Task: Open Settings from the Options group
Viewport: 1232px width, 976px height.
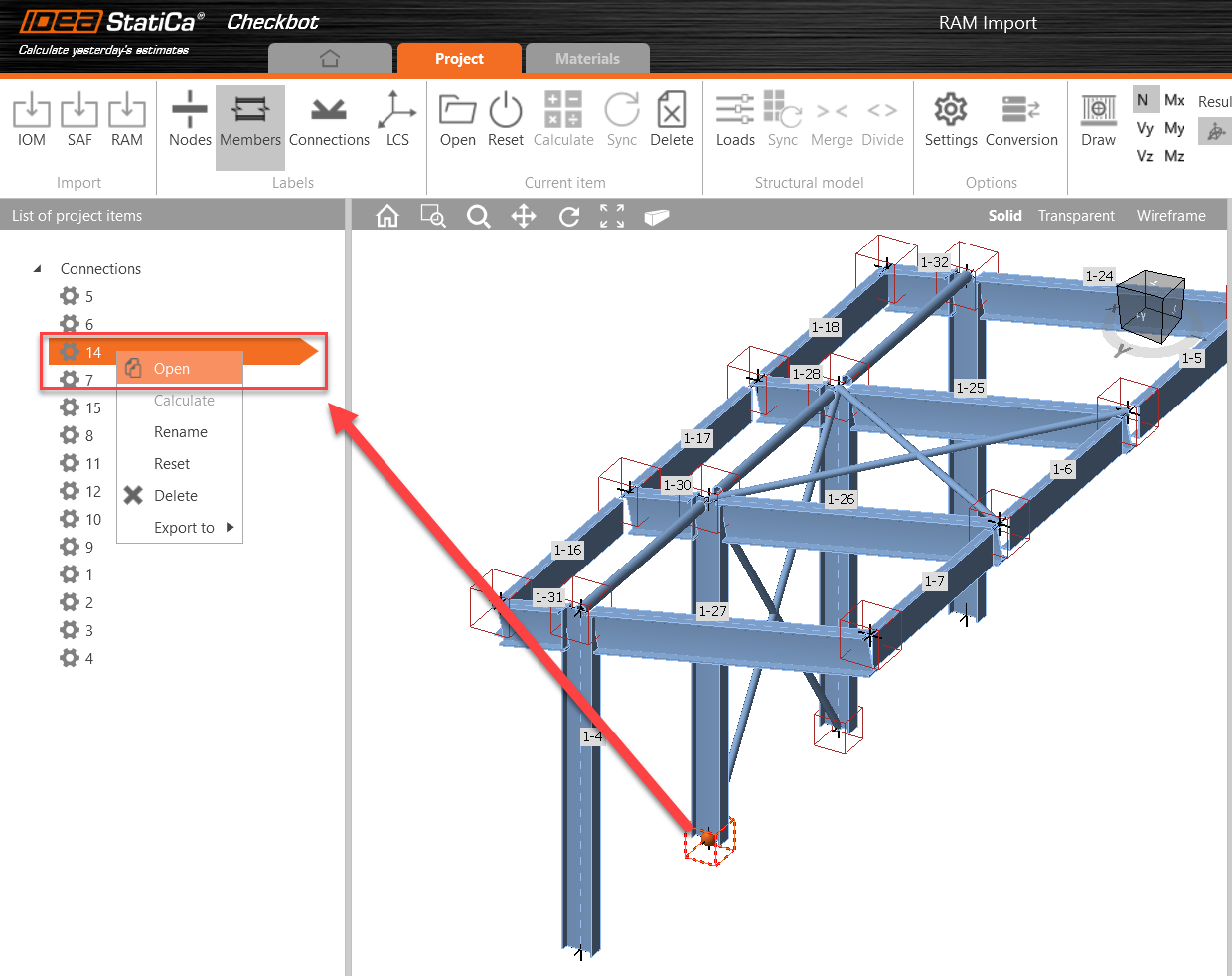Action: click(950, 117)
